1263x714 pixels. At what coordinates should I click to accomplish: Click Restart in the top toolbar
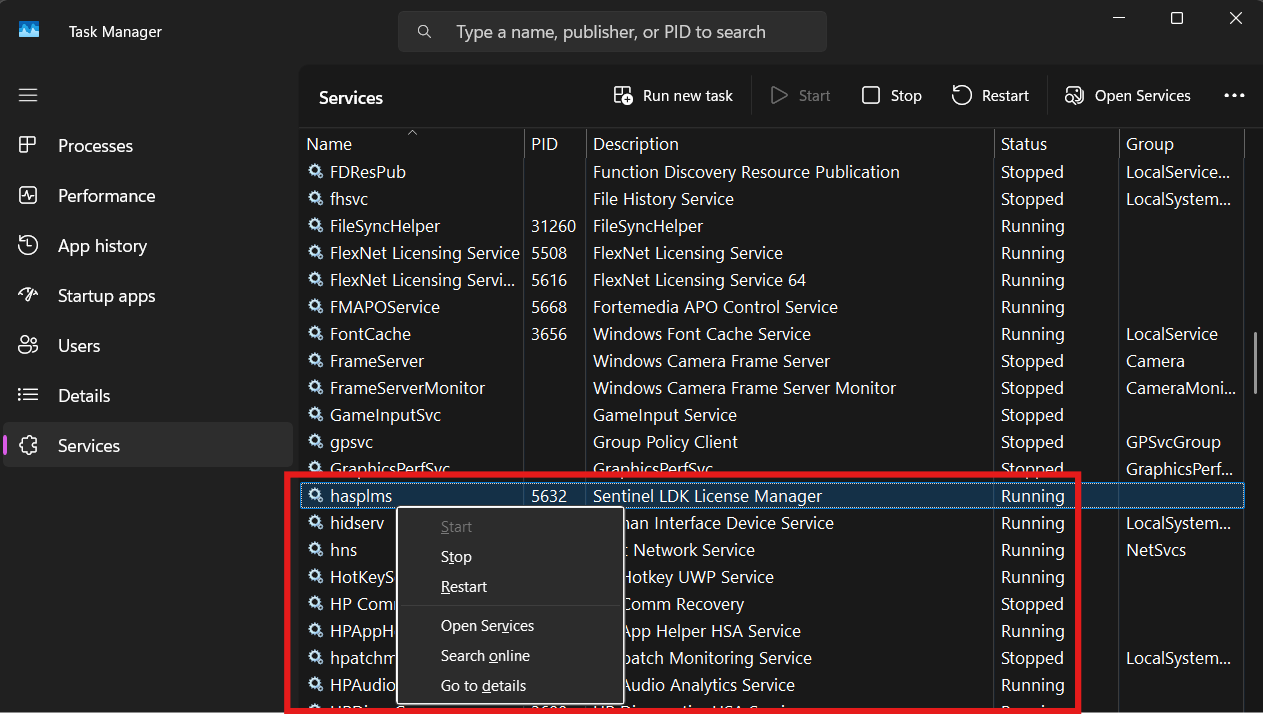pos(990,96)
